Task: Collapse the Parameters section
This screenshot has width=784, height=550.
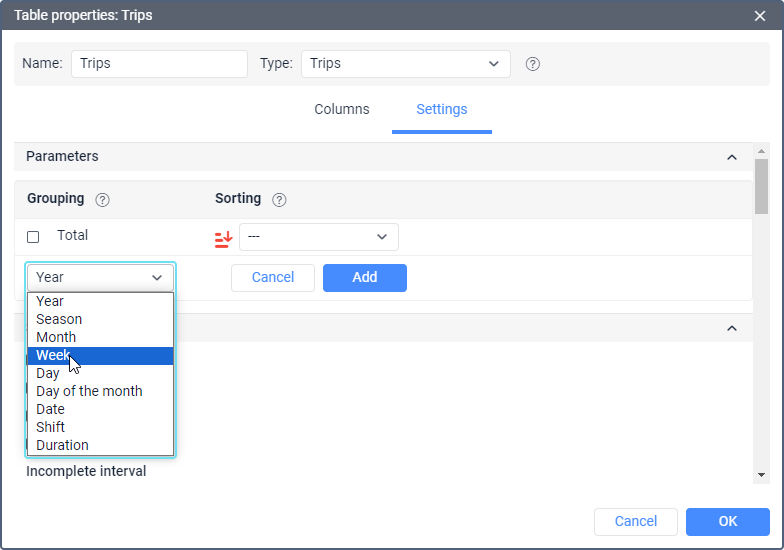Action: pyautogui.click(x=732, y=157)
